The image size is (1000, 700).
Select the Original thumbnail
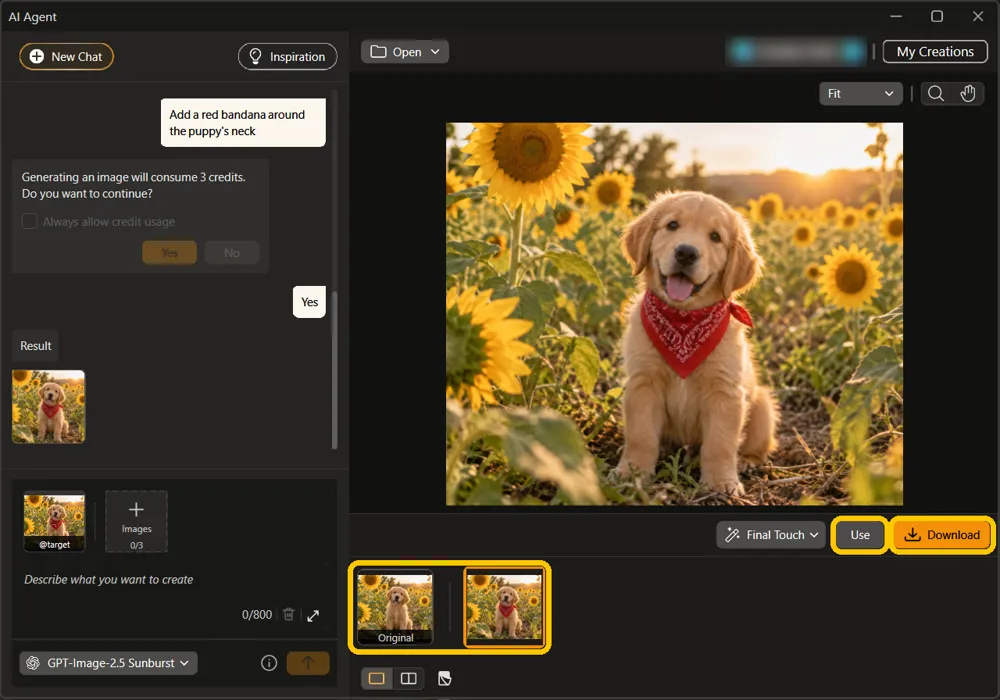click(x=395, y=608)
